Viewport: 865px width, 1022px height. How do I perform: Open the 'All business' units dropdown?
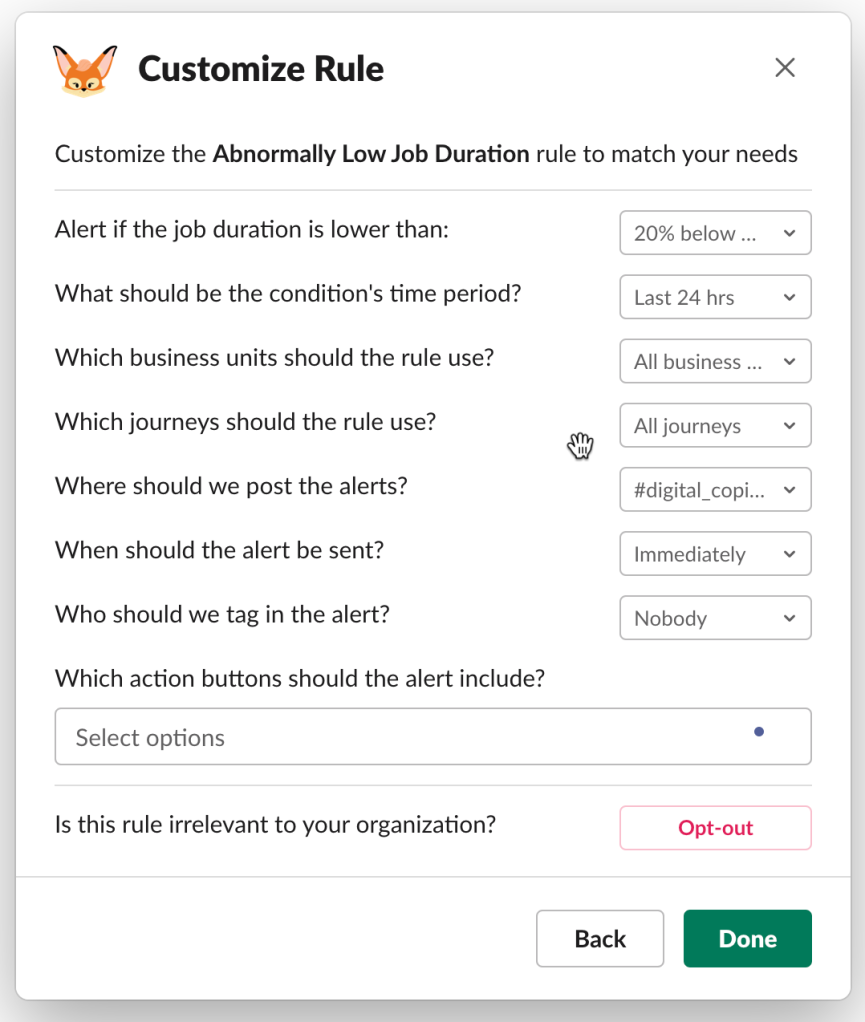(x=715, y=361)
